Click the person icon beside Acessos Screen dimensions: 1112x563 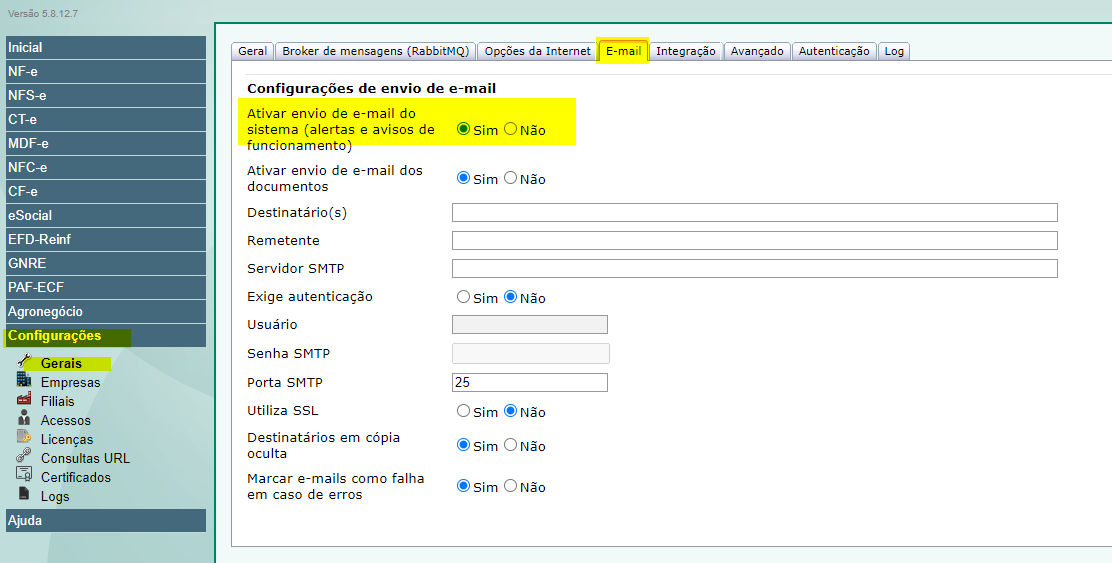24,418
